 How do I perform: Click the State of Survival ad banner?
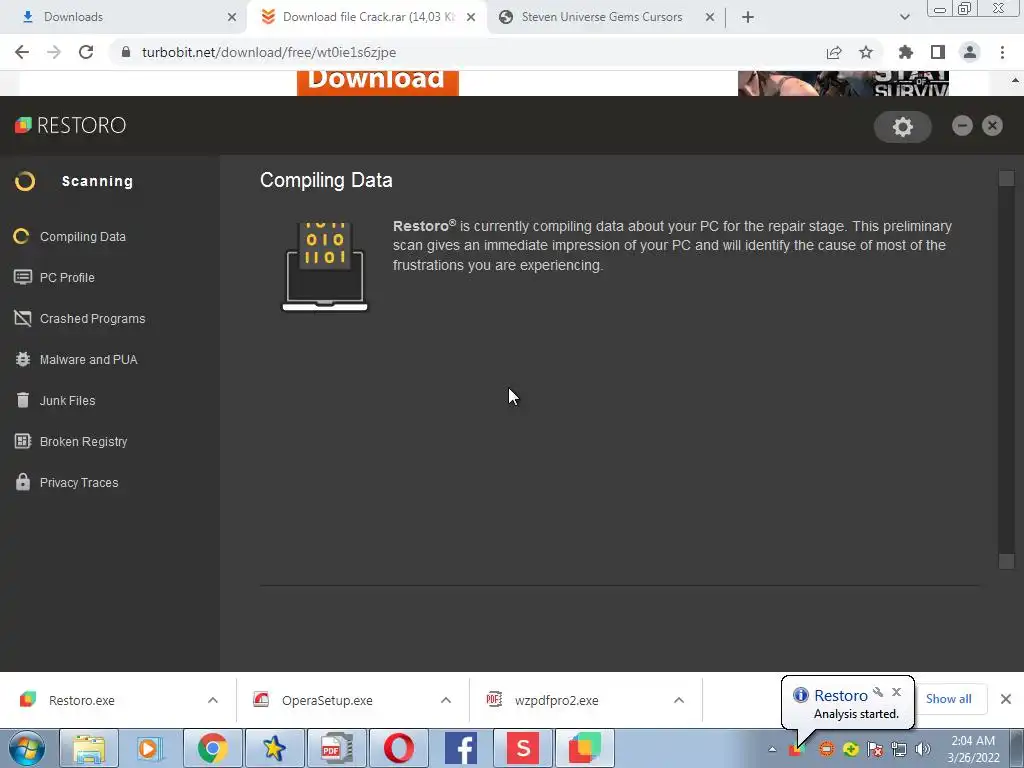click(x=843, y=83)
